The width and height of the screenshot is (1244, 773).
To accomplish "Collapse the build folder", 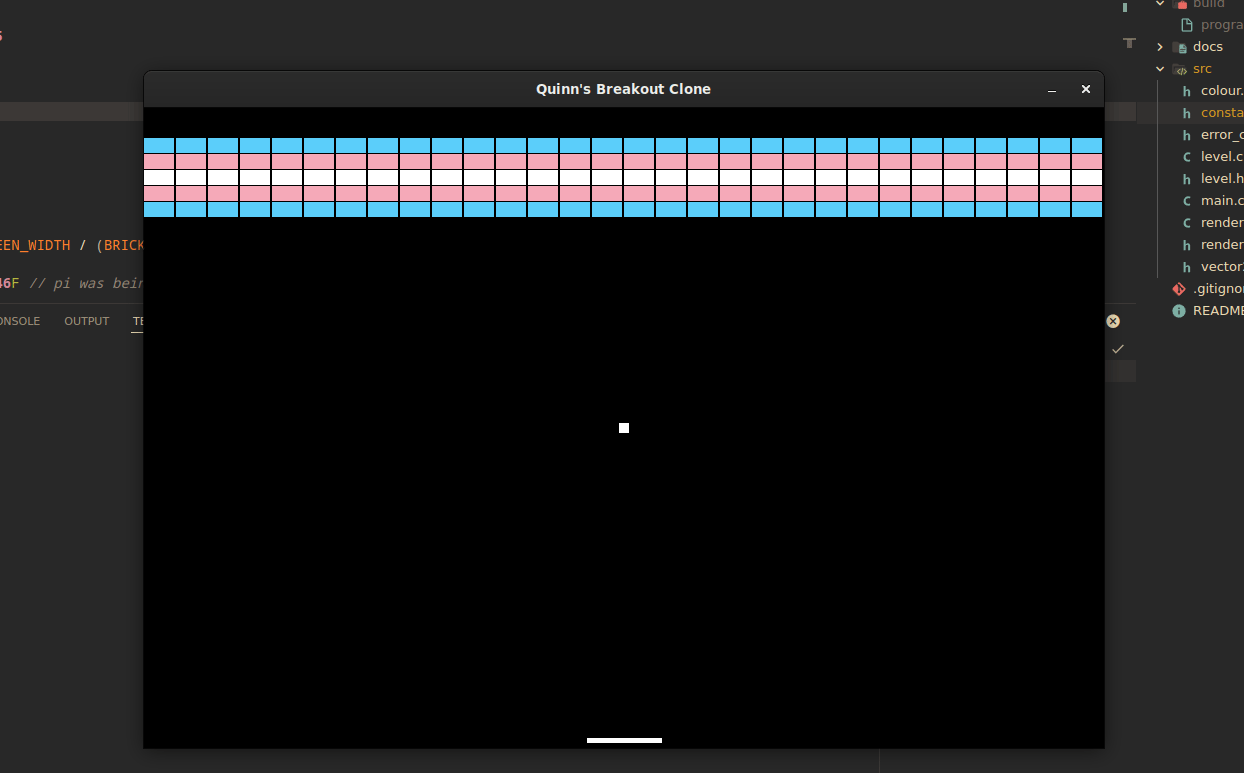I will [x=1159, y=4].
